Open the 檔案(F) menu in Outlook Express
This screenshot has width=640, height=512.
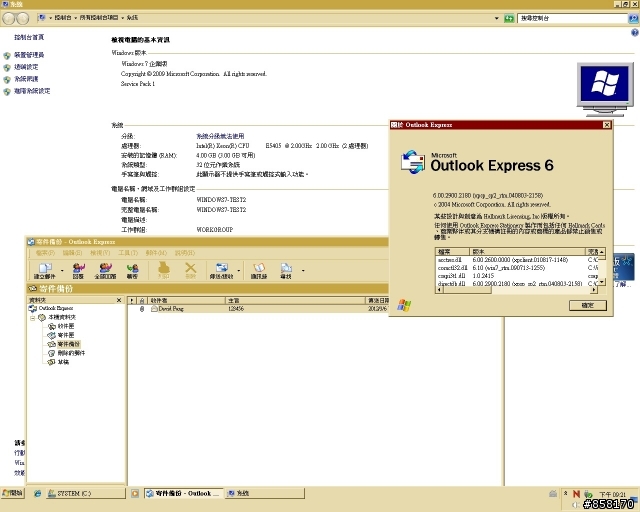click(45, 253)
